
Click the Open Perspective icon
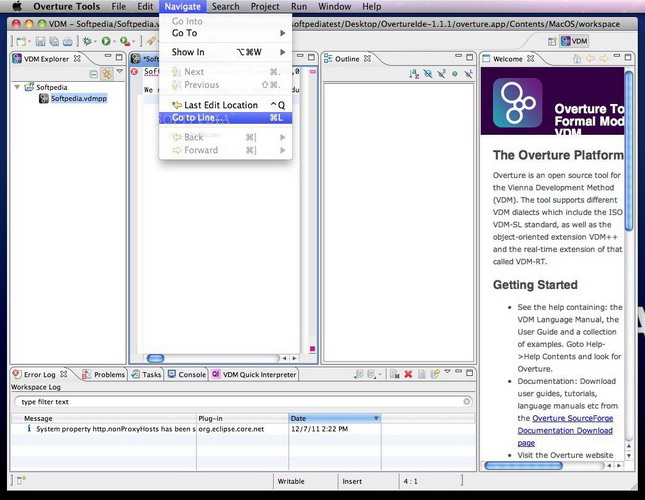552,41
